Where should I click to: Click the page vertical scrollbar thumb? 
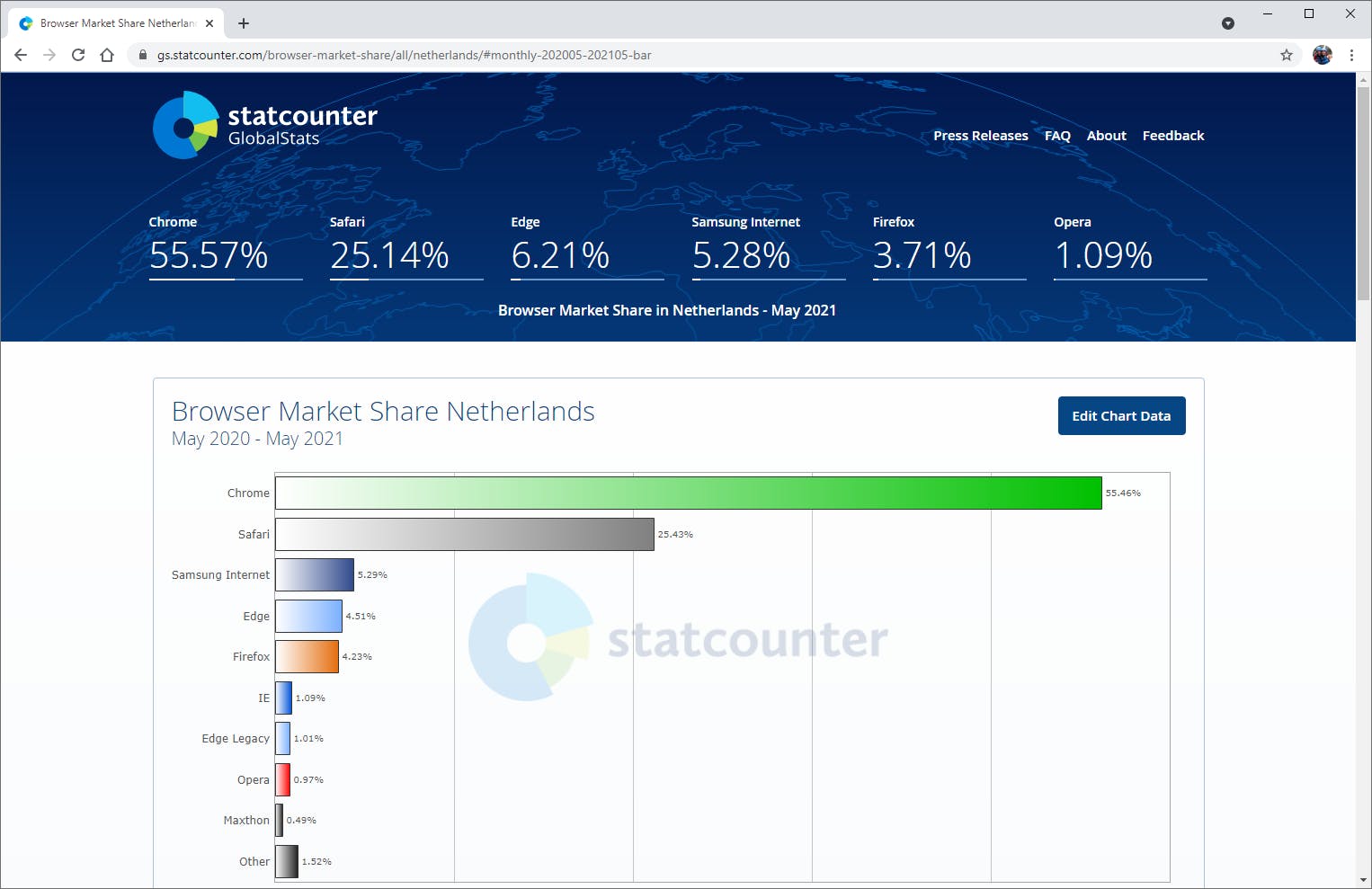(x=1364, y=193)
